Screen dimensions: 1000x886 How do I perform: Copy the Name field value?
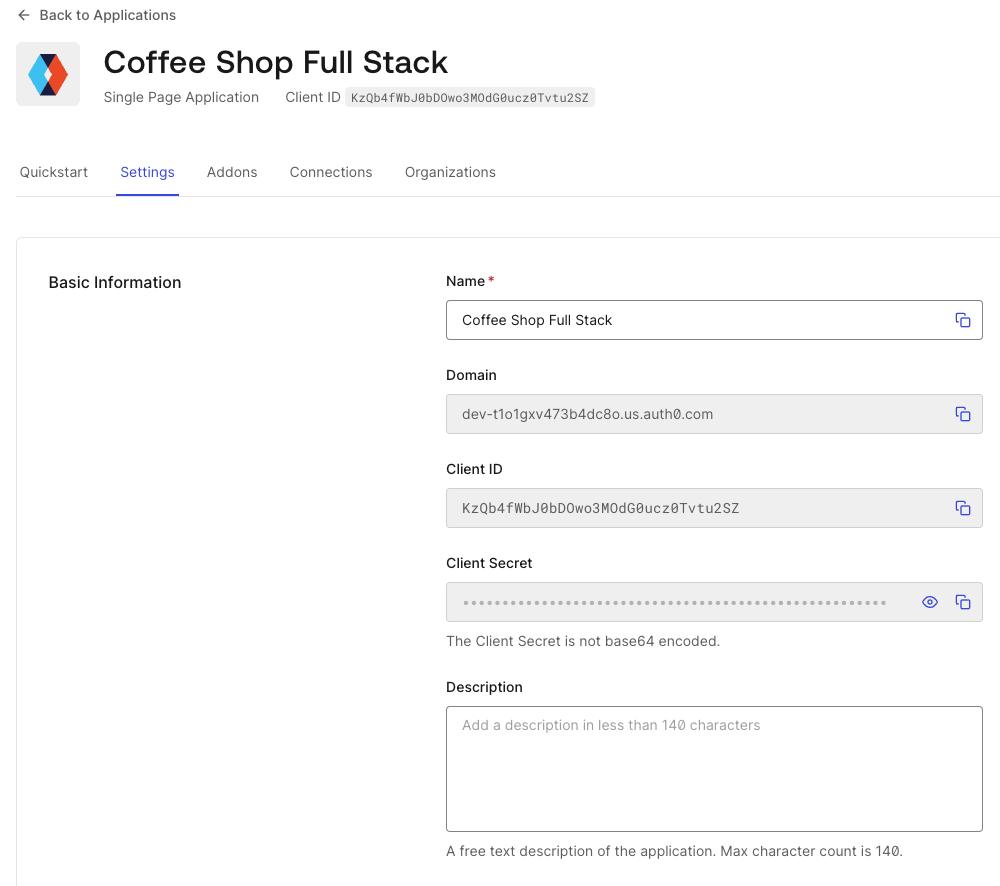[963, 320]
